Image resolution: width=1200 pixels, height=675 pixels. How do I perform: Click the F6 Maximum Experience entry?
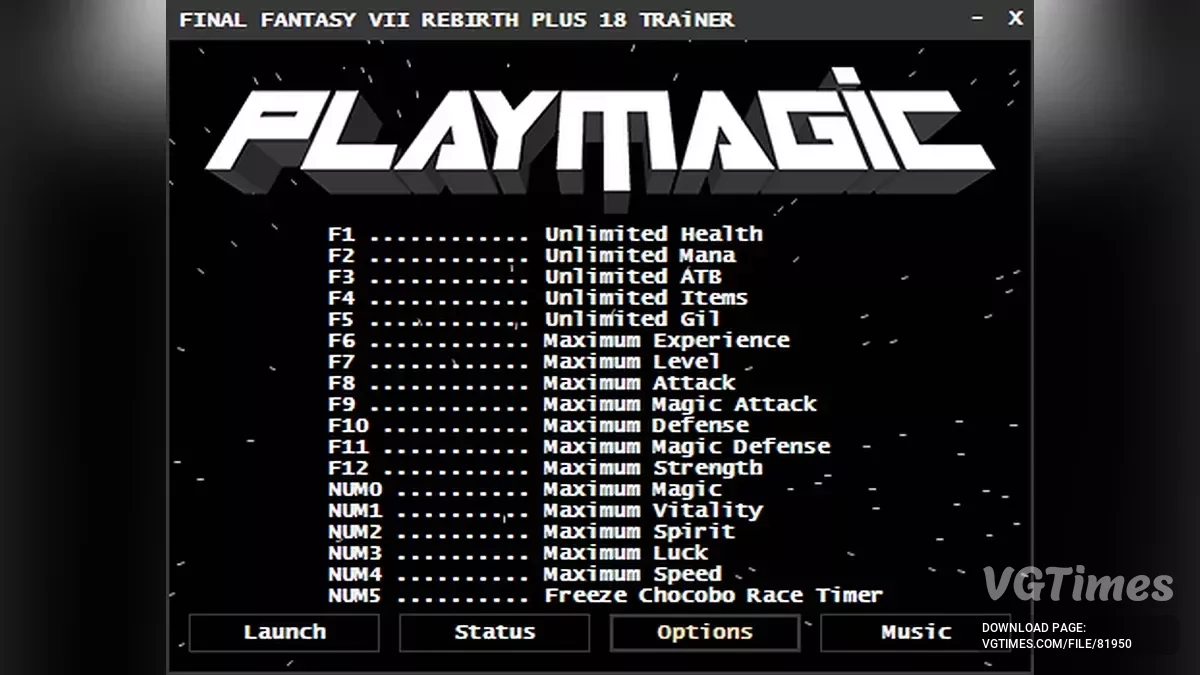pos(558,340)
